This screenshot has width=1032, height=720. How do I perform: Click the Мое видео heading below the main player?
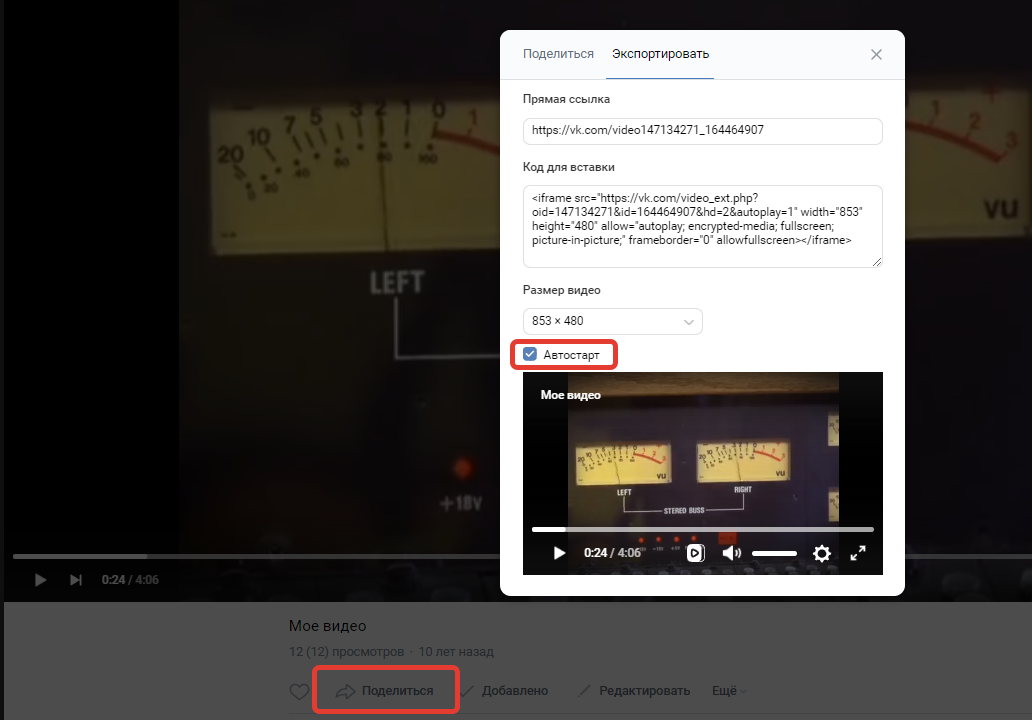[327, 626]
